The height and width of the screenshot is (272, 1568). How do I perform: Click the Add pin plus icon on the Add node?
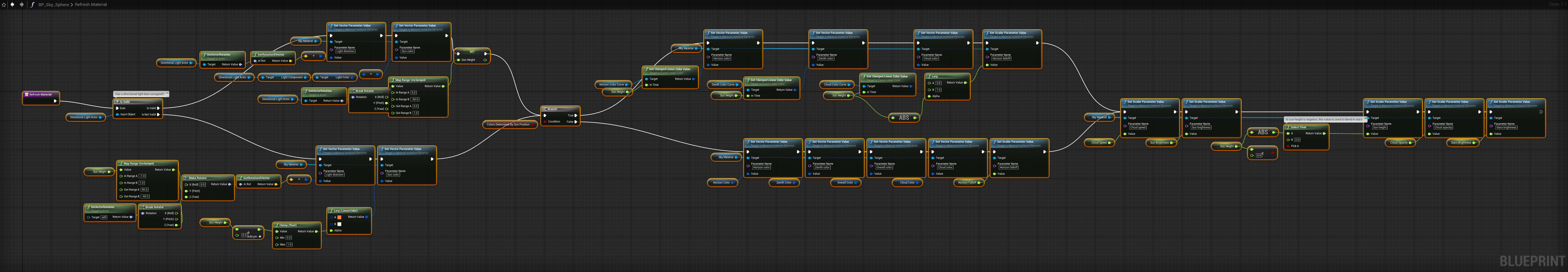[x=260, y=237]
